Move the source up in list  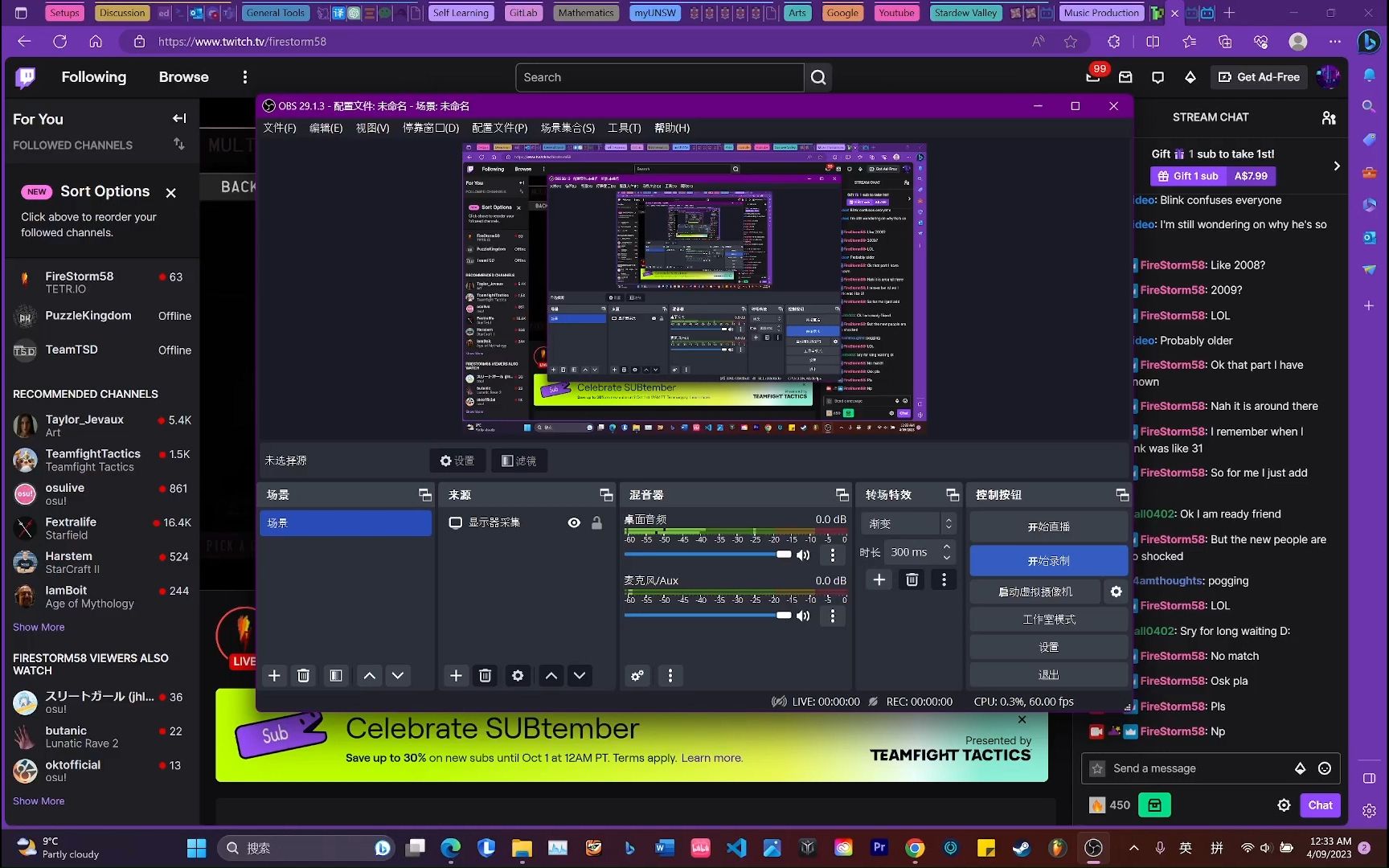click(551, 676)
